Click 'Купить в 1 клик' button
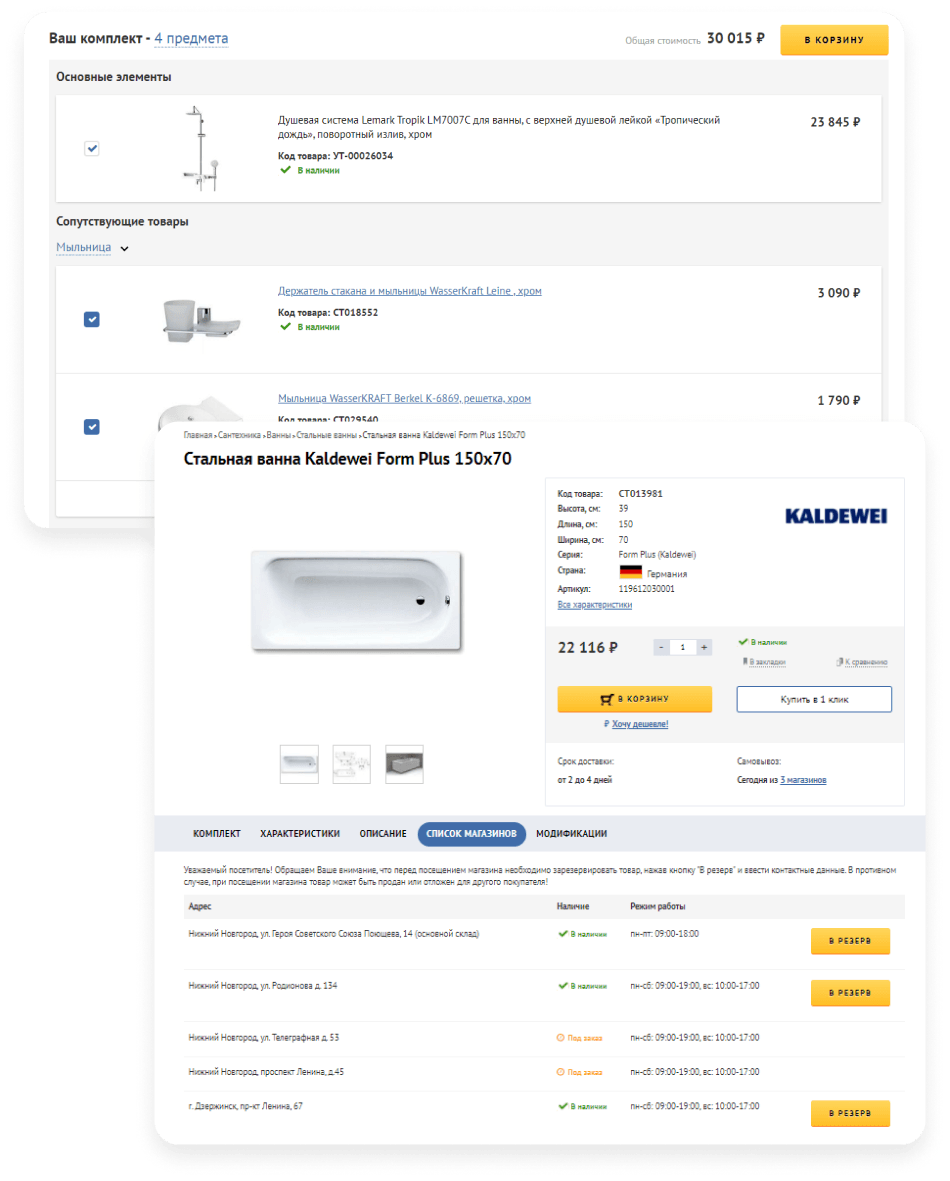 (814, 700)
